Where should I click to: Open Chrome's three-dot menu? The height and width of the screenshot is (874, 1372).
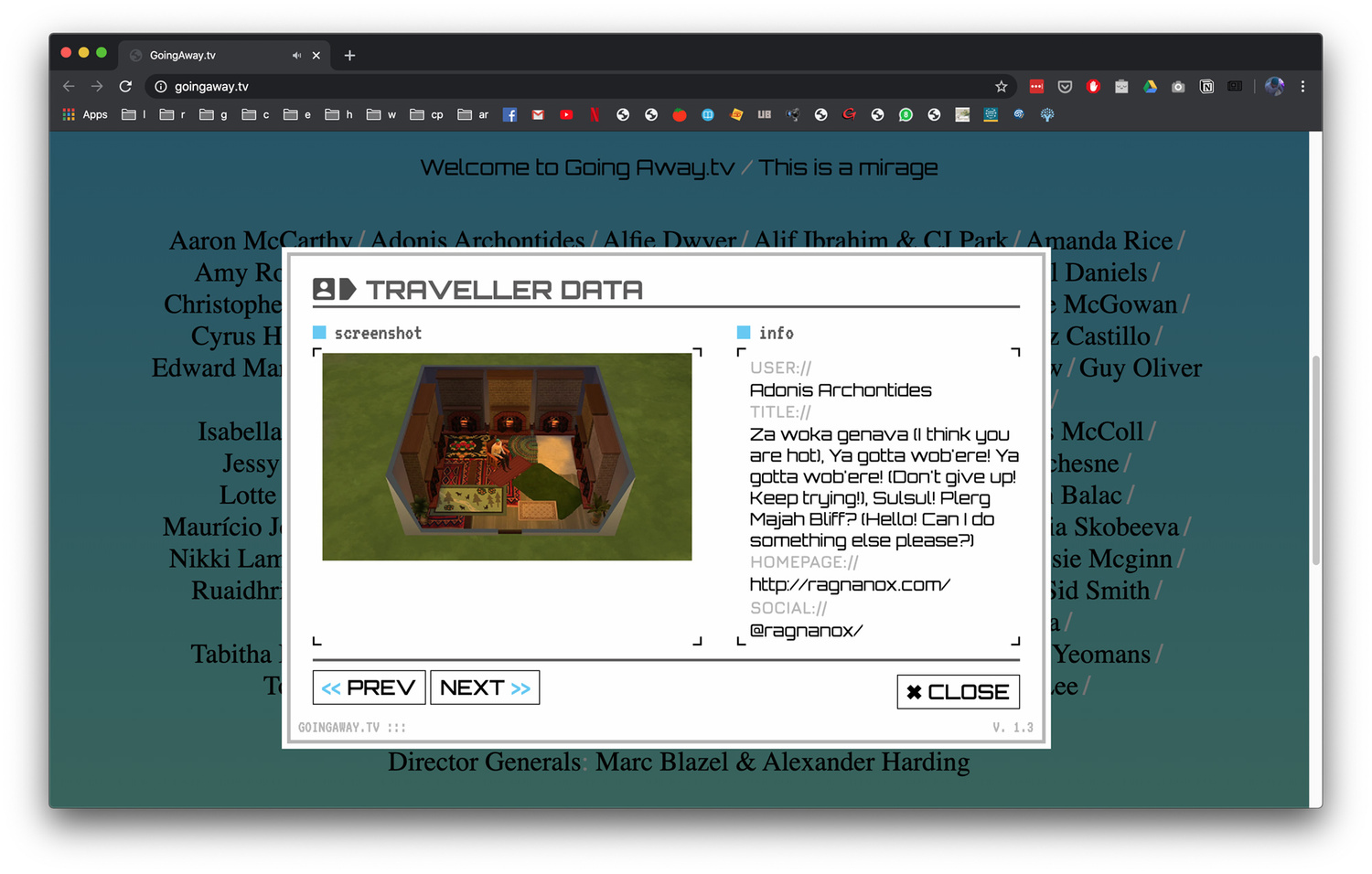[1302, 87]
